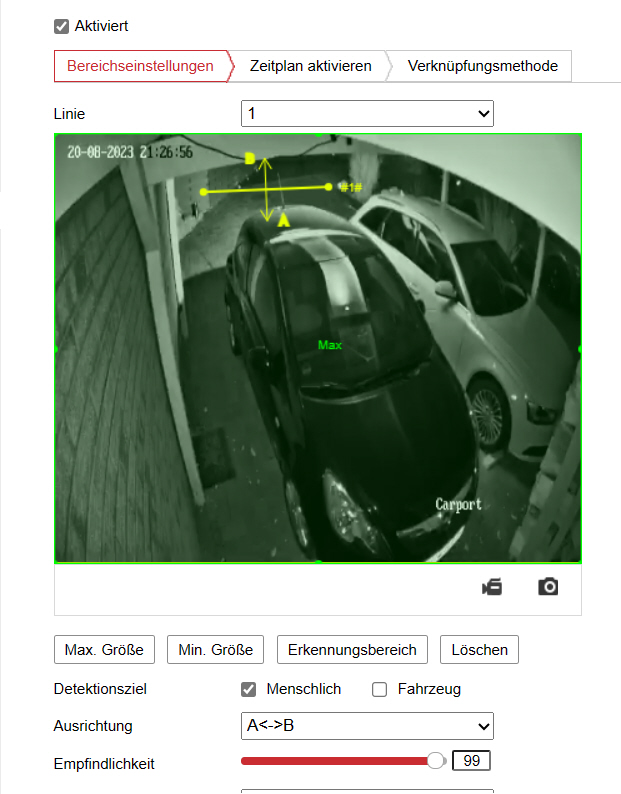Open the Linie dropdown

click(367, 114)
